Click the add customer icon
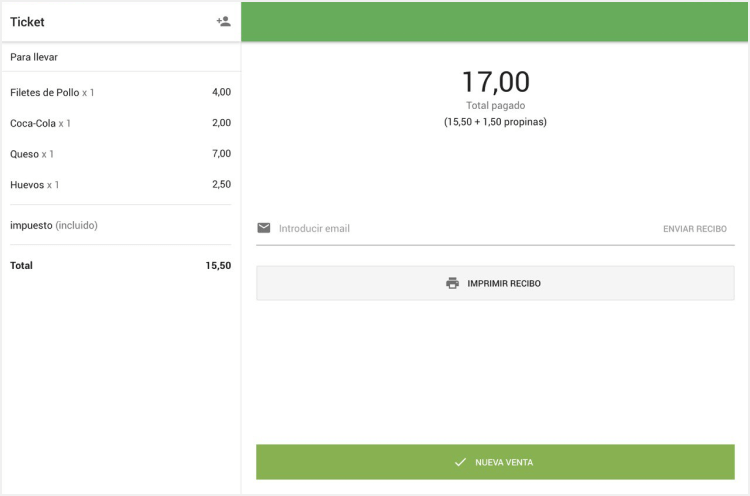Viewport: 750px width, 496px height. (223, 21)
